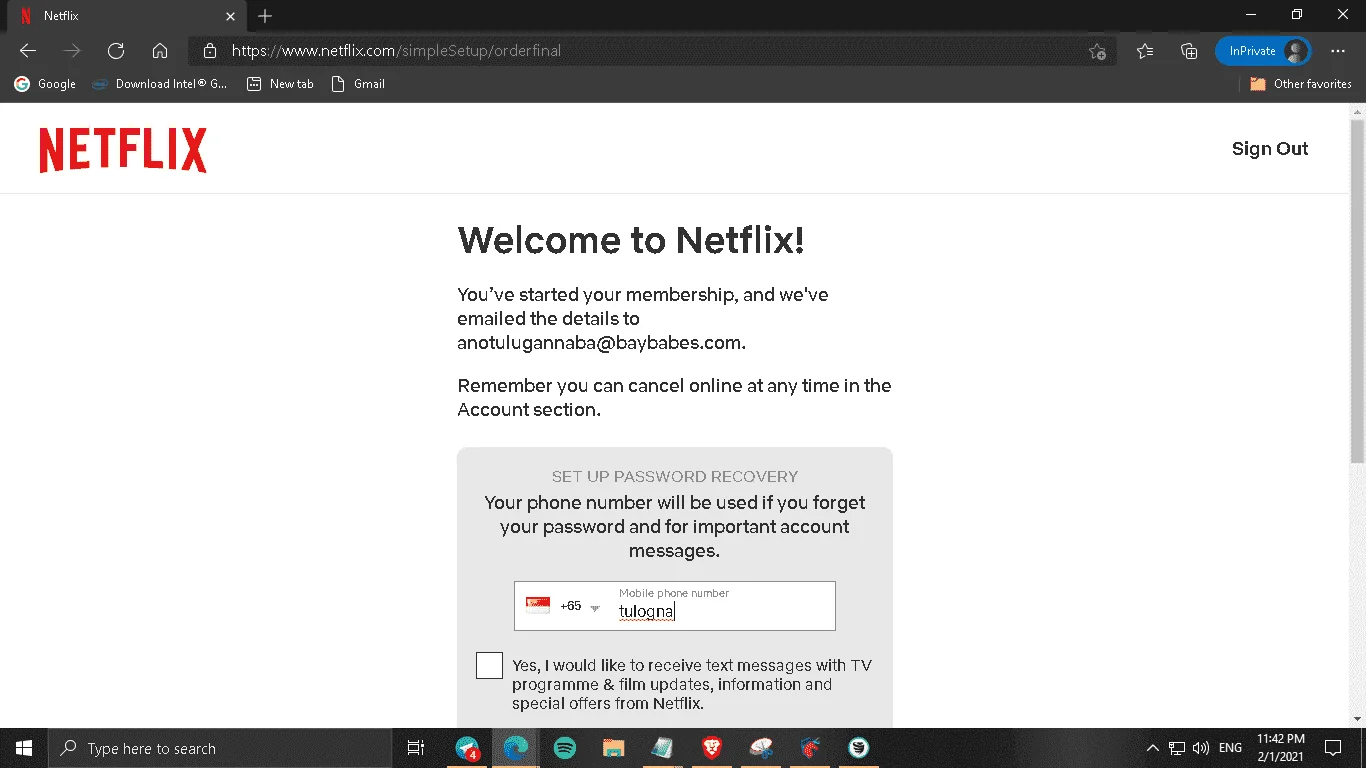Click ENG language indicator

click(1231, 748)
